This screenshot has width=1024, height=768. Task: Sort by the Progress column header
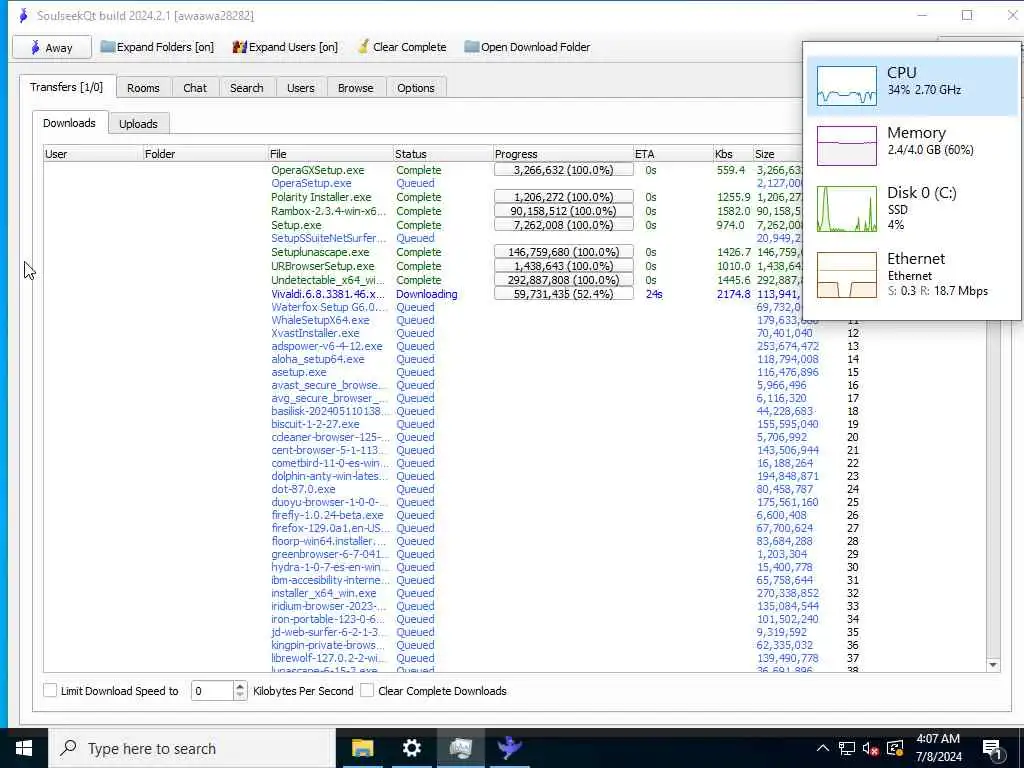(563, 154)
